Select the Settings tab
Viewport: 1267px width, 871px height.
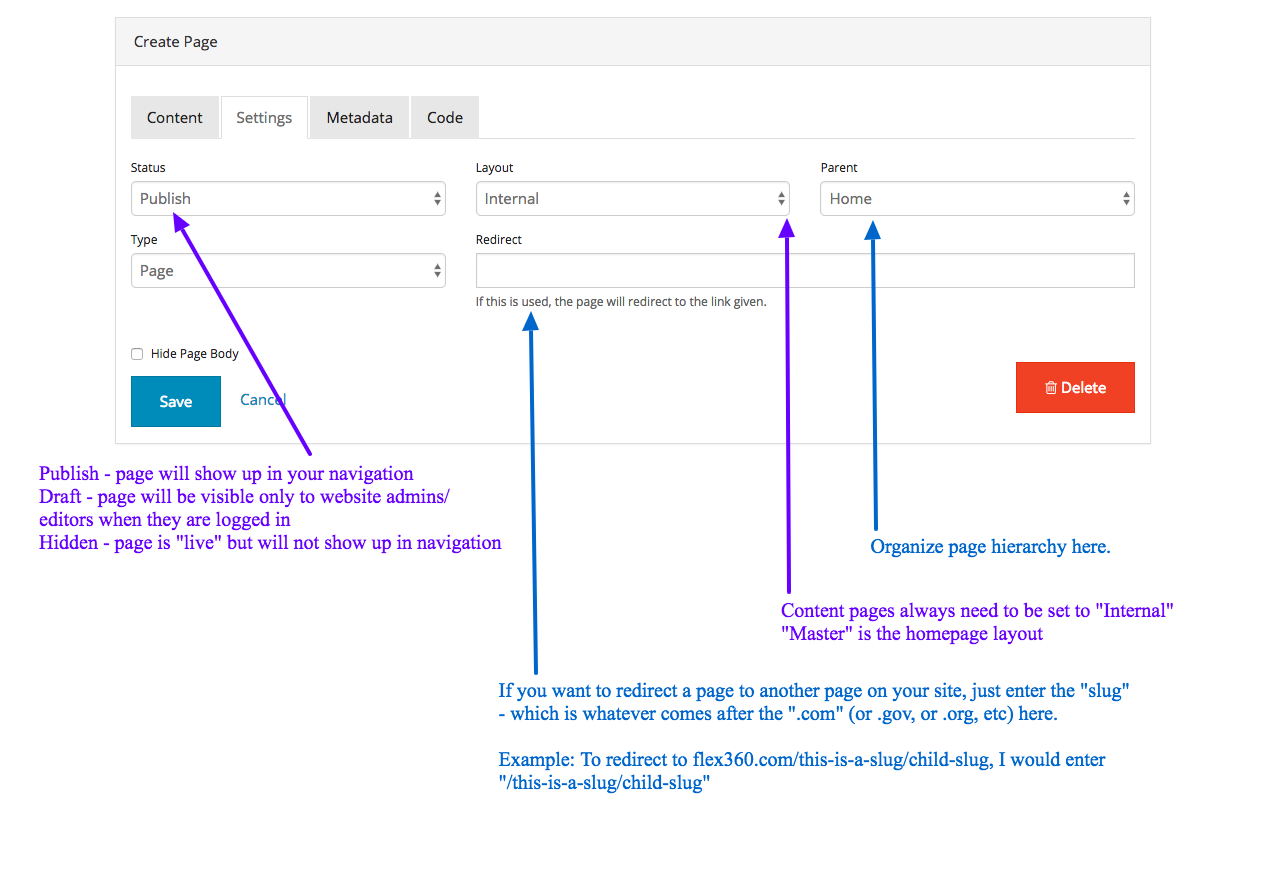tap(264, 118)
